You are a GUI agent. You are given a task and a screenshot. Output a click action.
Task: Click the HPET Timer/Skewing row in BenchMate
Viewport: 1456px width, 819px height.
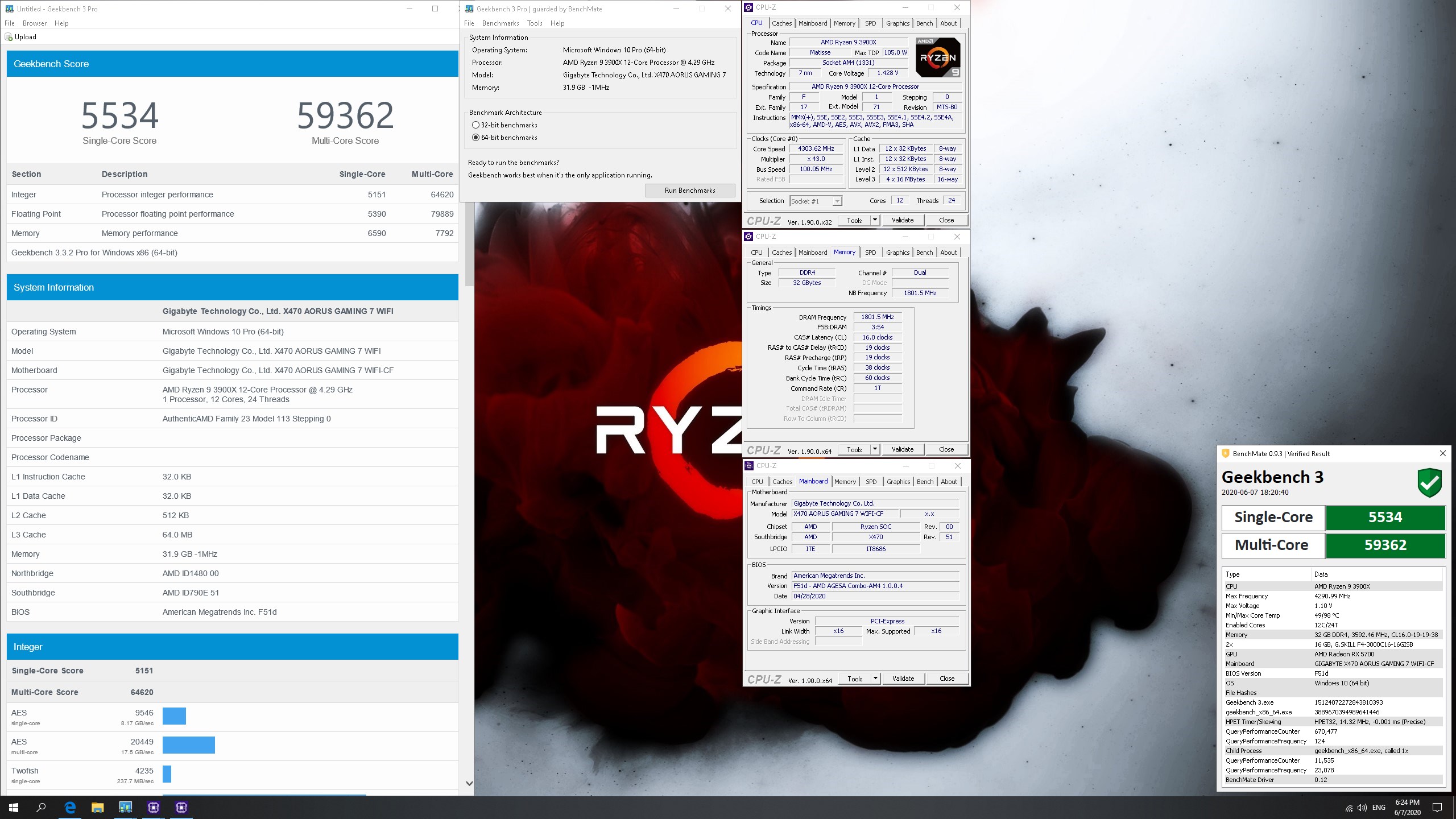(x=1333, y=722)
